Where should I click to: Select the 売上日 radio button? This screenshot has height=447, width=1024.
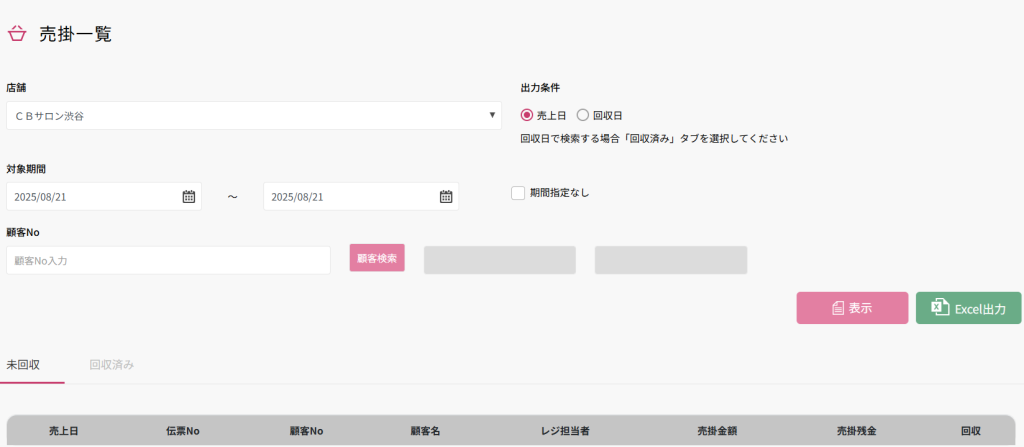(528, 115)
